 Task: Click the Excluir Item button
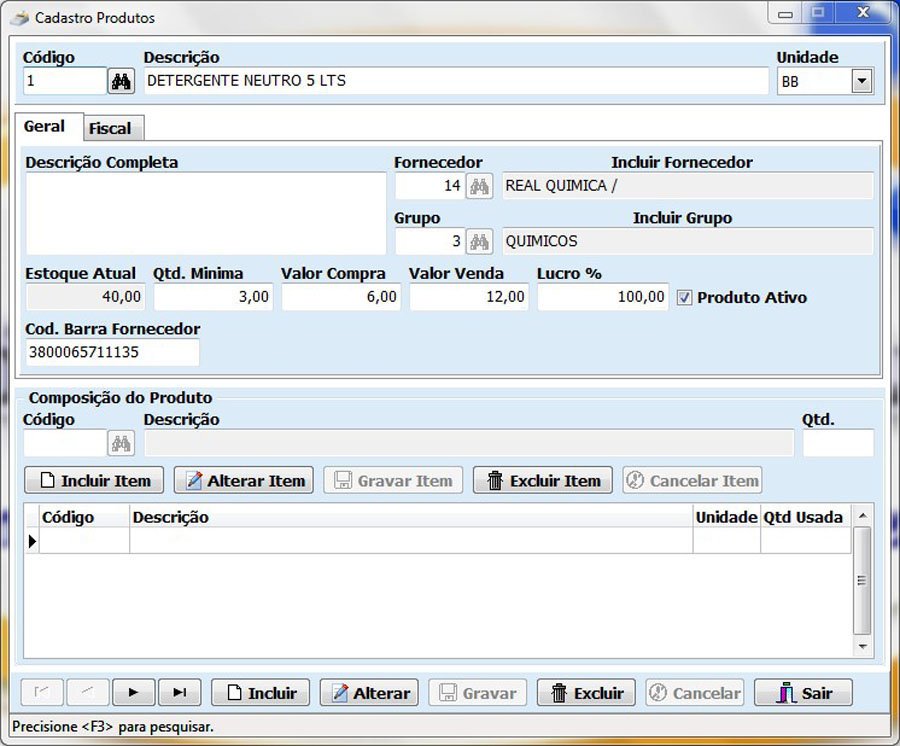click(543, 480)
